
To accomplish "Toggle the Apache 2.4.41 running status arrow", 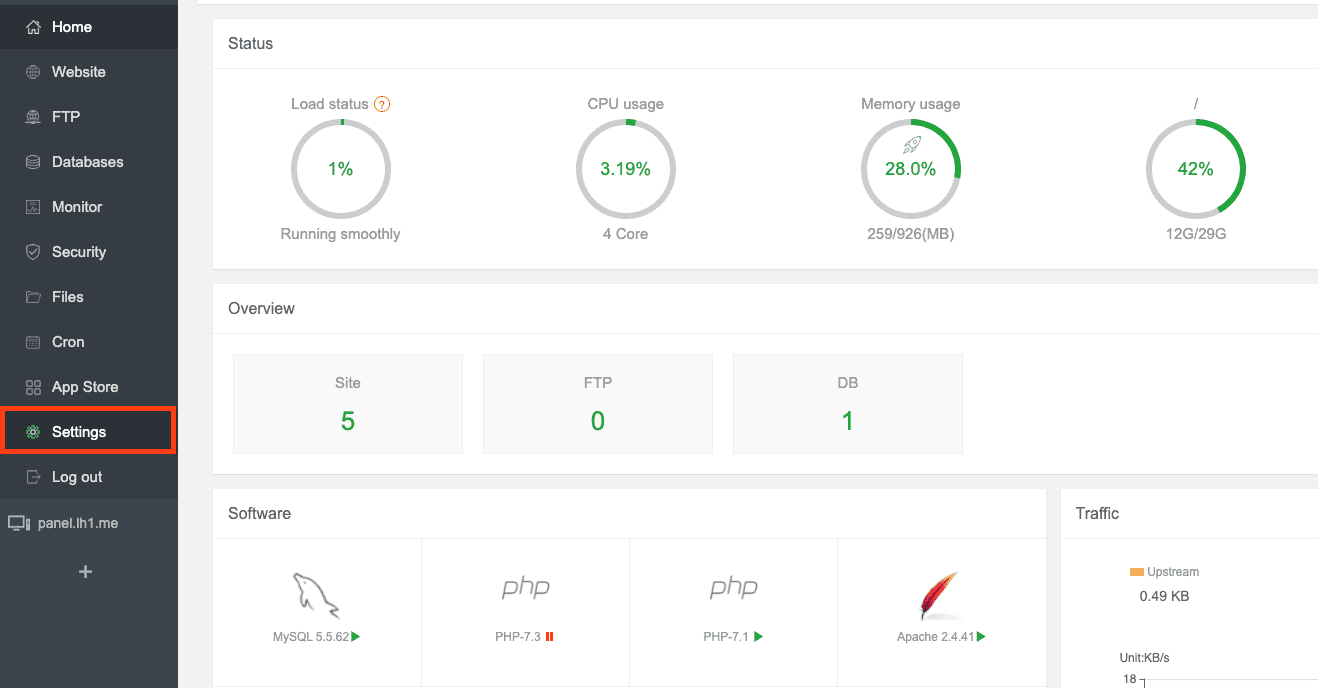I will click(981, 637).
